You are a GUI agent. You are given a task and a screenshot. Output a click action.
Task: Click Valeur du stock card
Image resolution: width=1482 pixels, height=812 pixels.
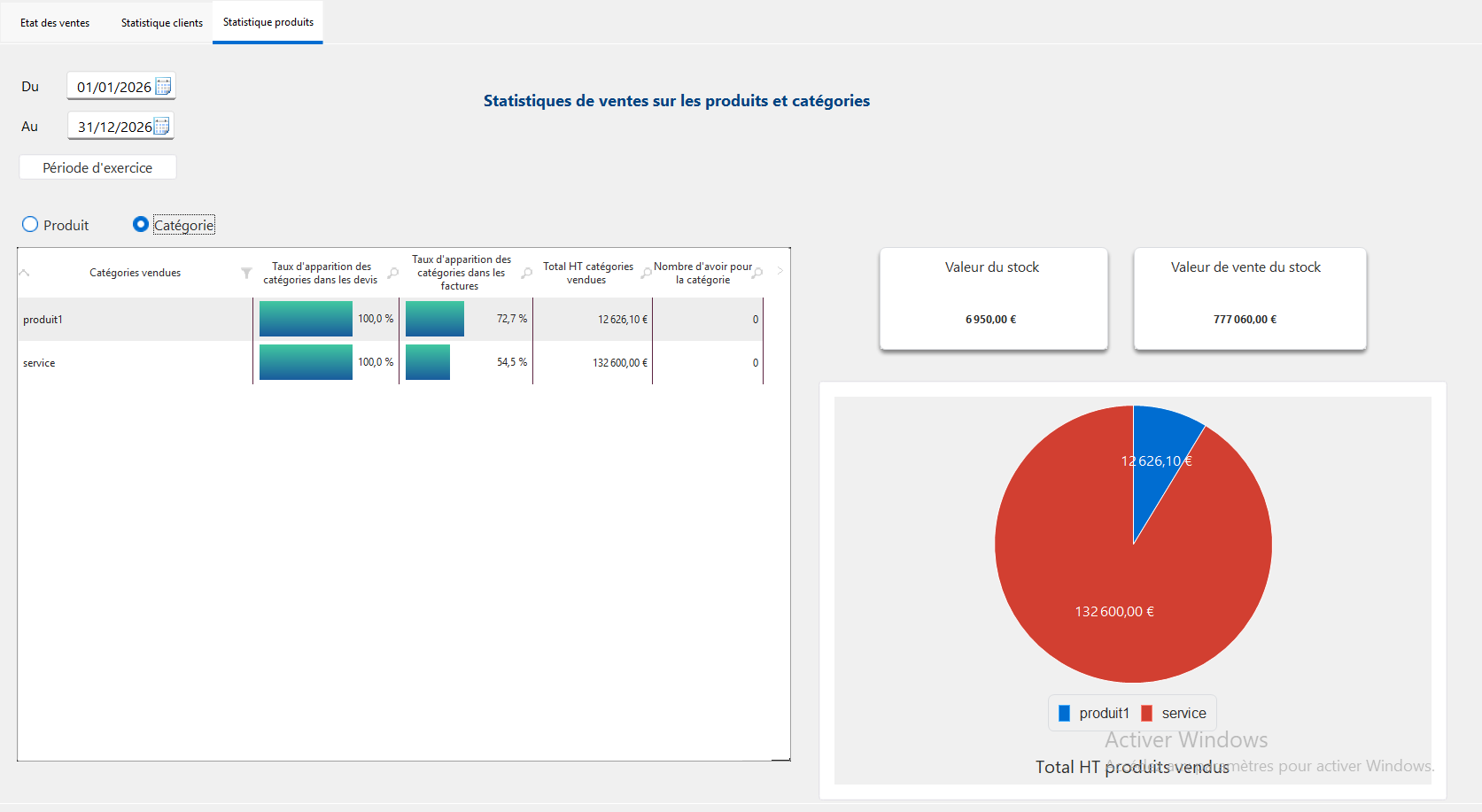(993, 298)
